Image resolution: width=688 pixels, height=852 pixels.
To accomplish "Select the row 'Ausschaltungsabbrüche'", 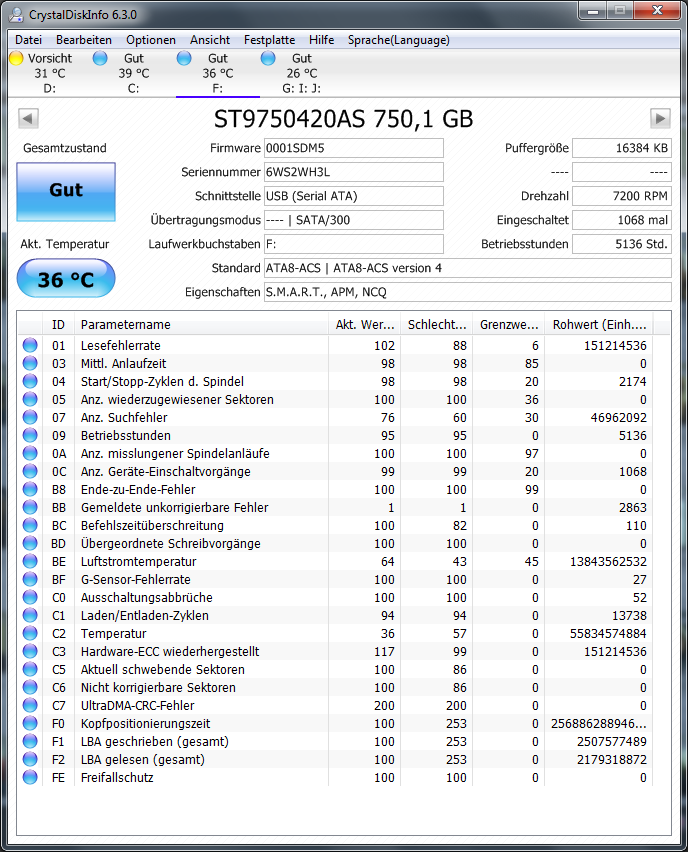I will click(x=335, y=597).
